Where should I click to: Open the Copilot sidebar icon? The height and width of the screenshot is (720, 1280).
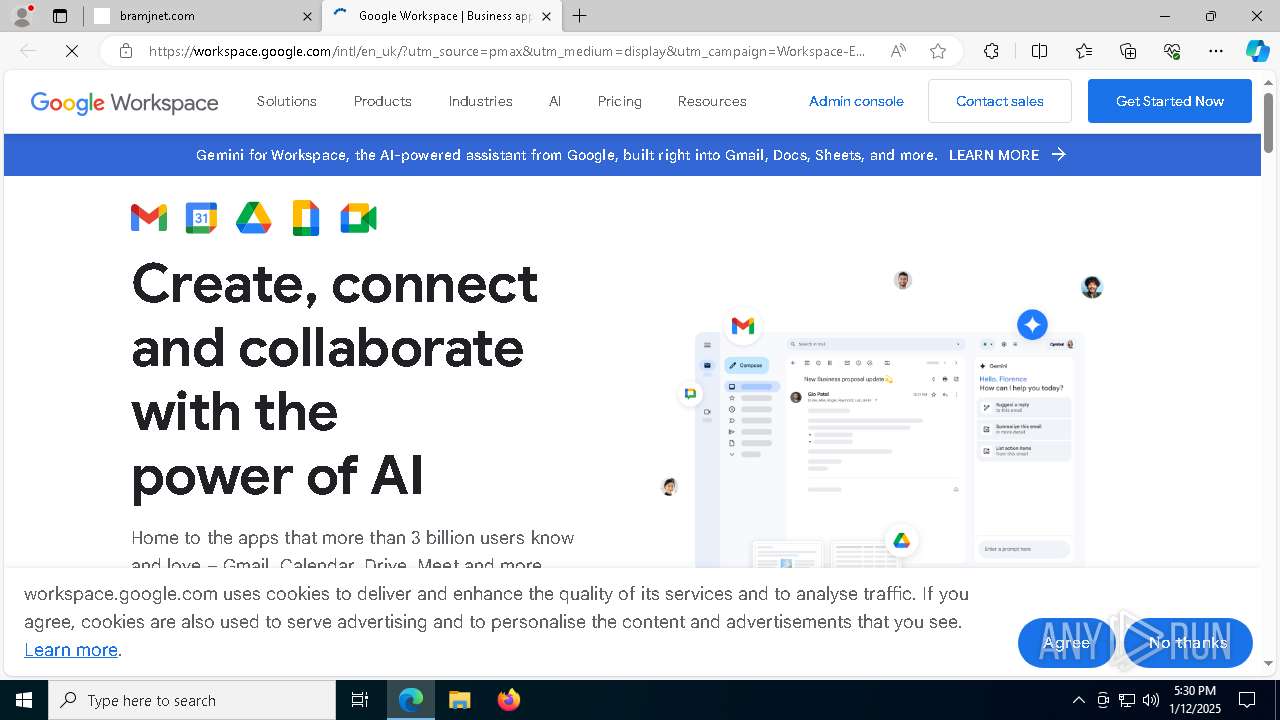click(1257, 51)
